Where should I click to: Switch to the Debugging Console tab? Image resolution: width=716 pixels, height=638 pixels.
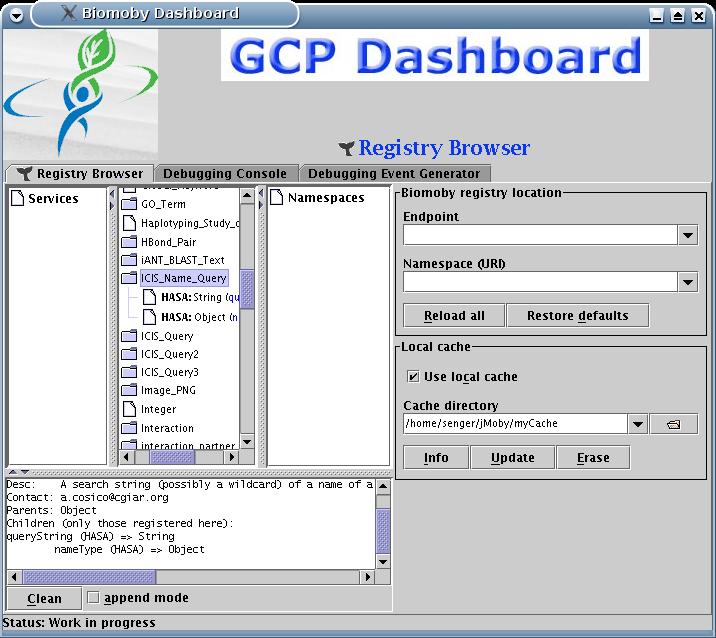tap(225, 174)
